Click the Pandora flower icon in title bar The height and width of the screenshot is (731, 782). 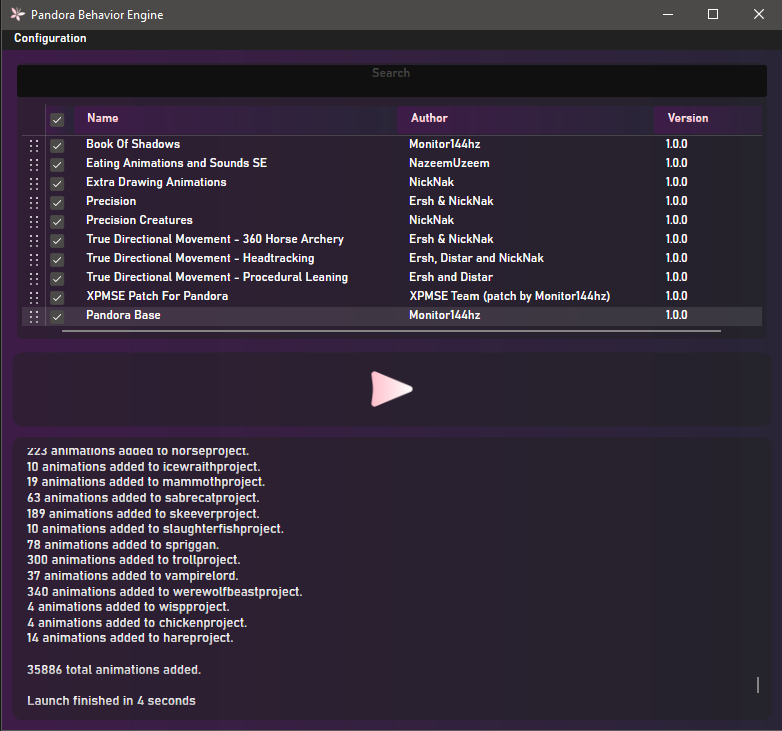(17, 14)
